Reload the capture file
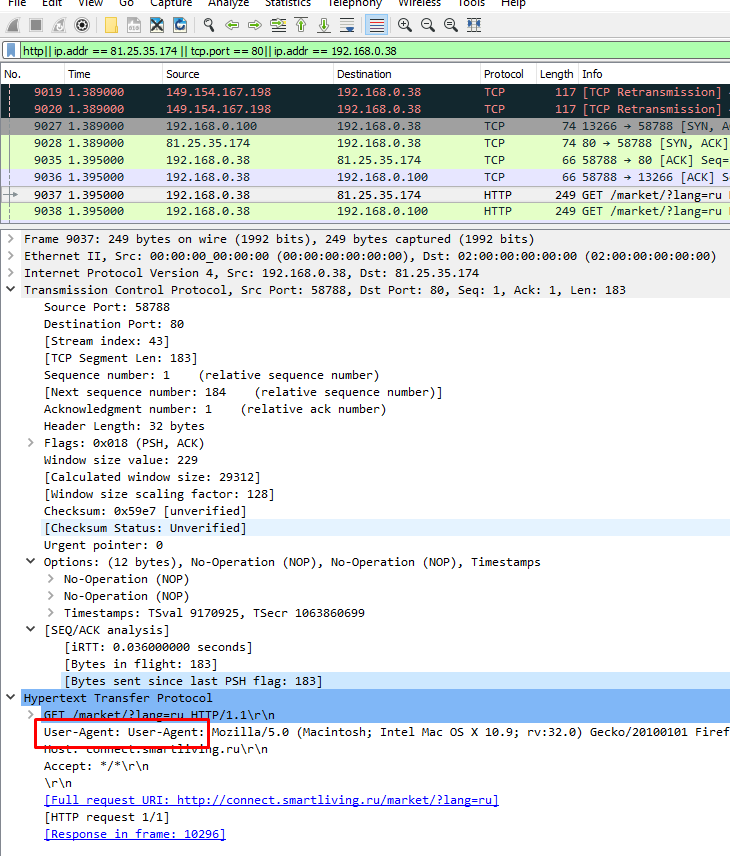Image resolution: width=730 pixels, height=856 pixels. click(x=180, y=25)
